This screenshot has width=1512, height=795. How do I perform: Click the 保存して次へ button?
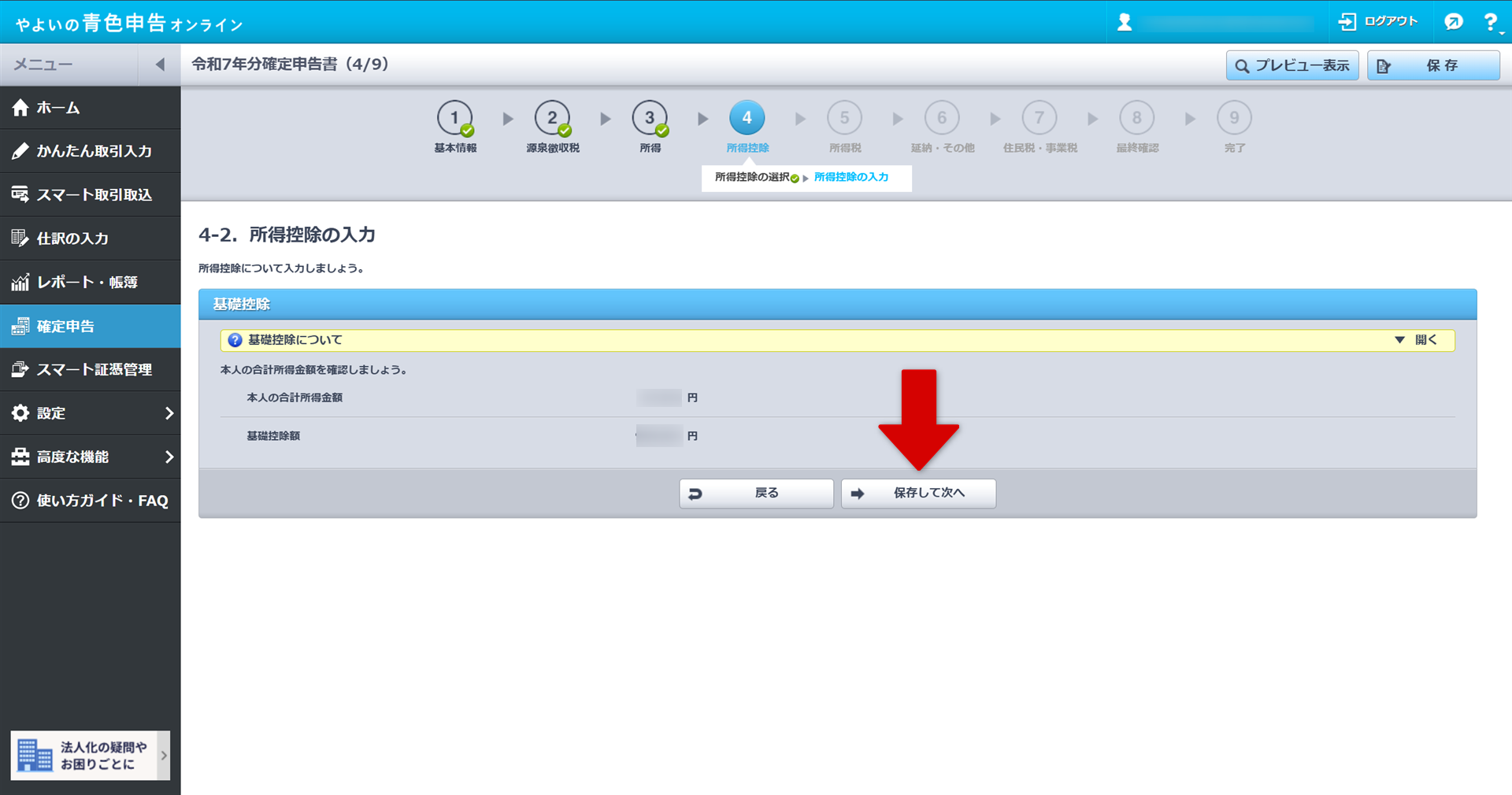point(918,494)
